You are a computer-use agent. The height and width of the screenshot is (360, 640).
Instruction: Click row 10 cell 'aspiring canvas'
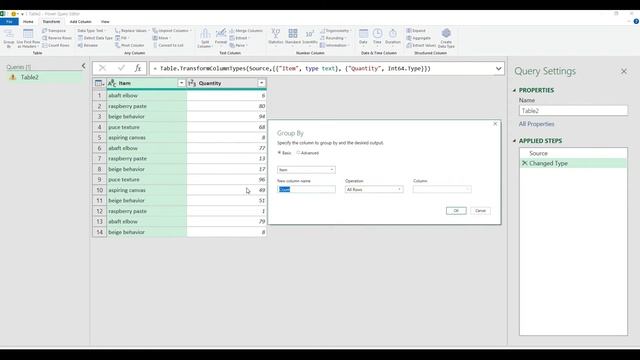(x=147, y=190)
